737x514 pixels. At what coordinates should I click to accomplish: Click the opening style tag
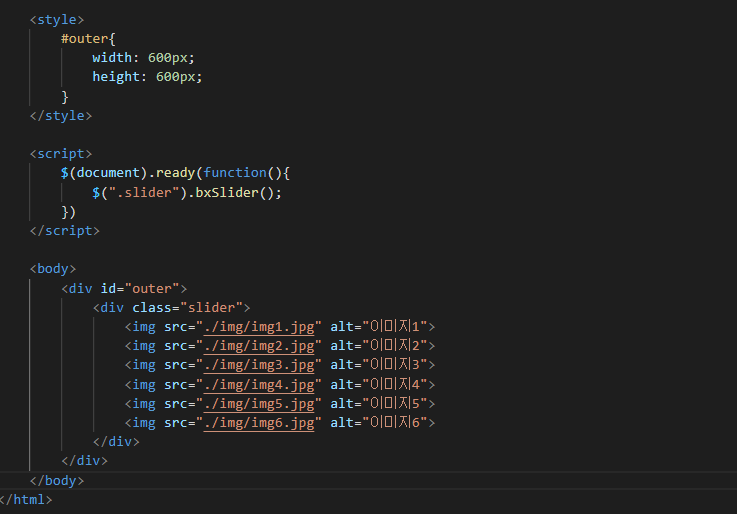coord(57,20)
